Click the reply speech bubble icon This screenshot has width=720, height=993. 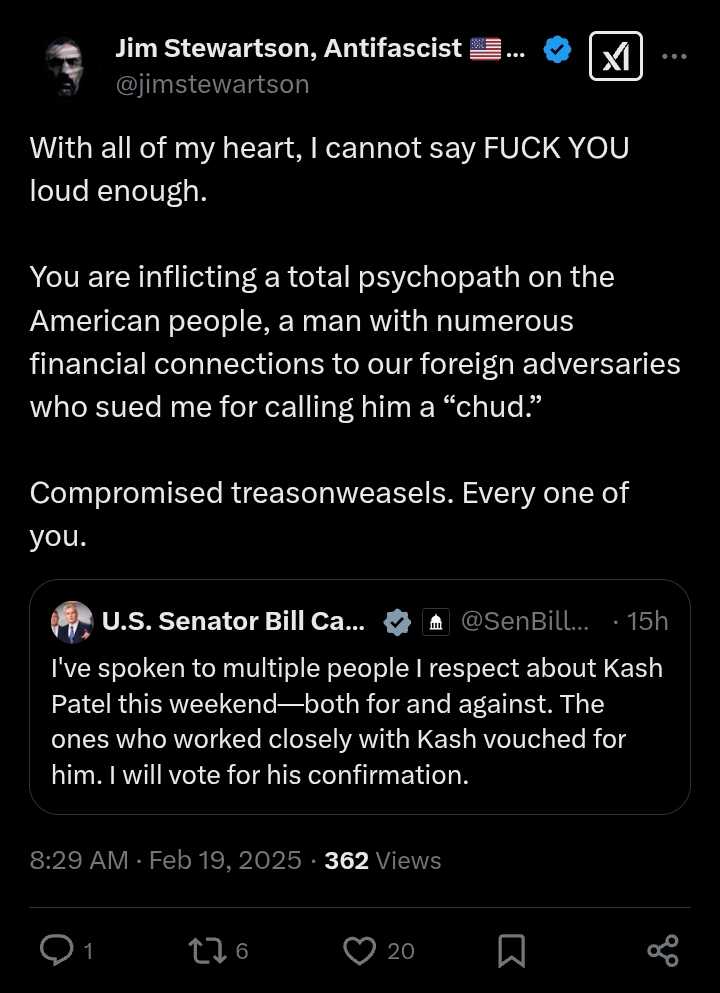click(x=56, y=951)
